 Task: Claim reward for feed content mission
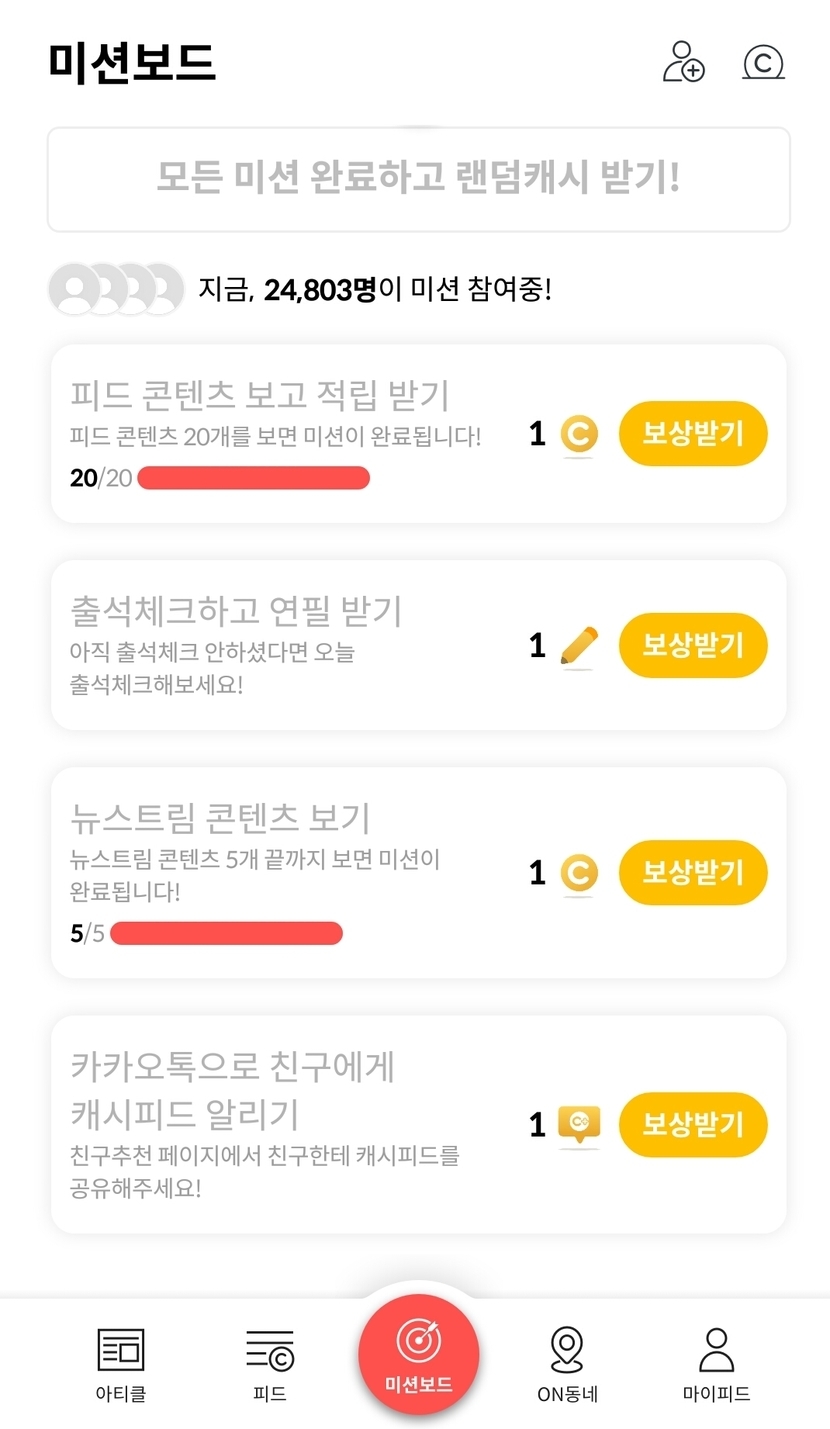pyautogui.click(x=693, y=434)
